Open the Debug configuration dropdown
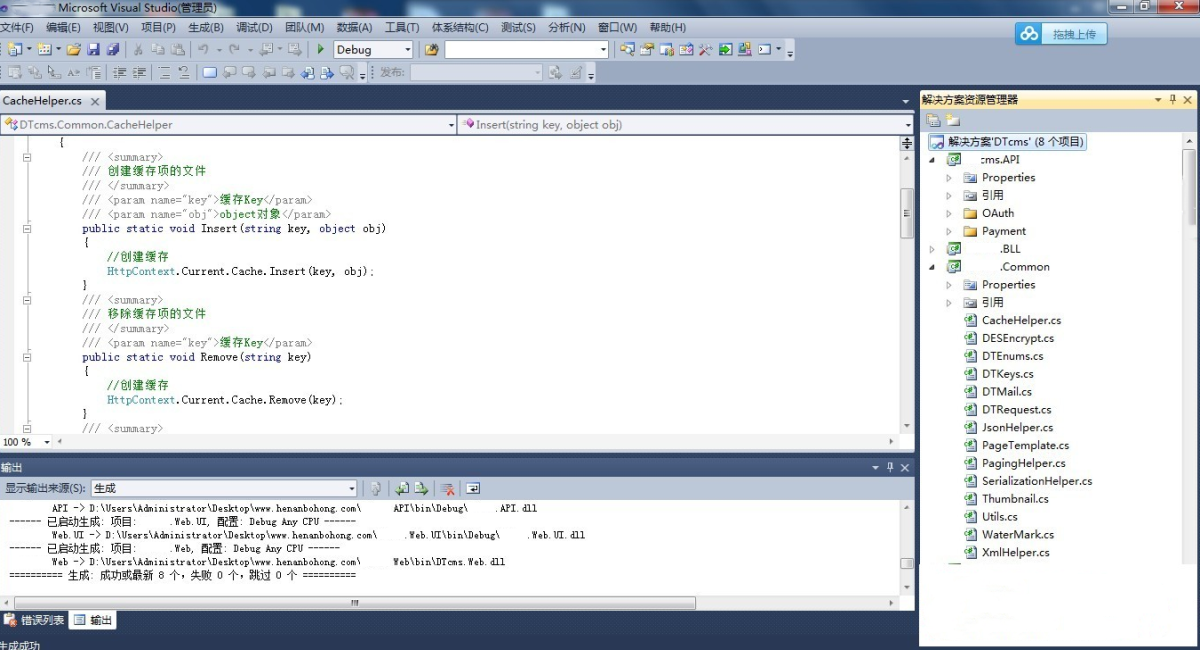The height and width of the screenshot is (650, 1200). [x=406, y=49]
